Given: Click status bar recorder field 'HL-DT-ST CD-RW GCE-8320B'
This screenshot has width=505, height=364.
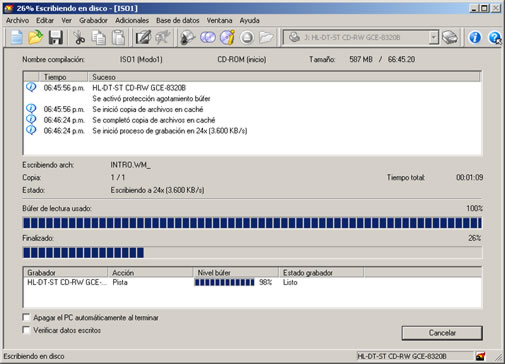Looking at the screenshot, I should coord(415,356).
